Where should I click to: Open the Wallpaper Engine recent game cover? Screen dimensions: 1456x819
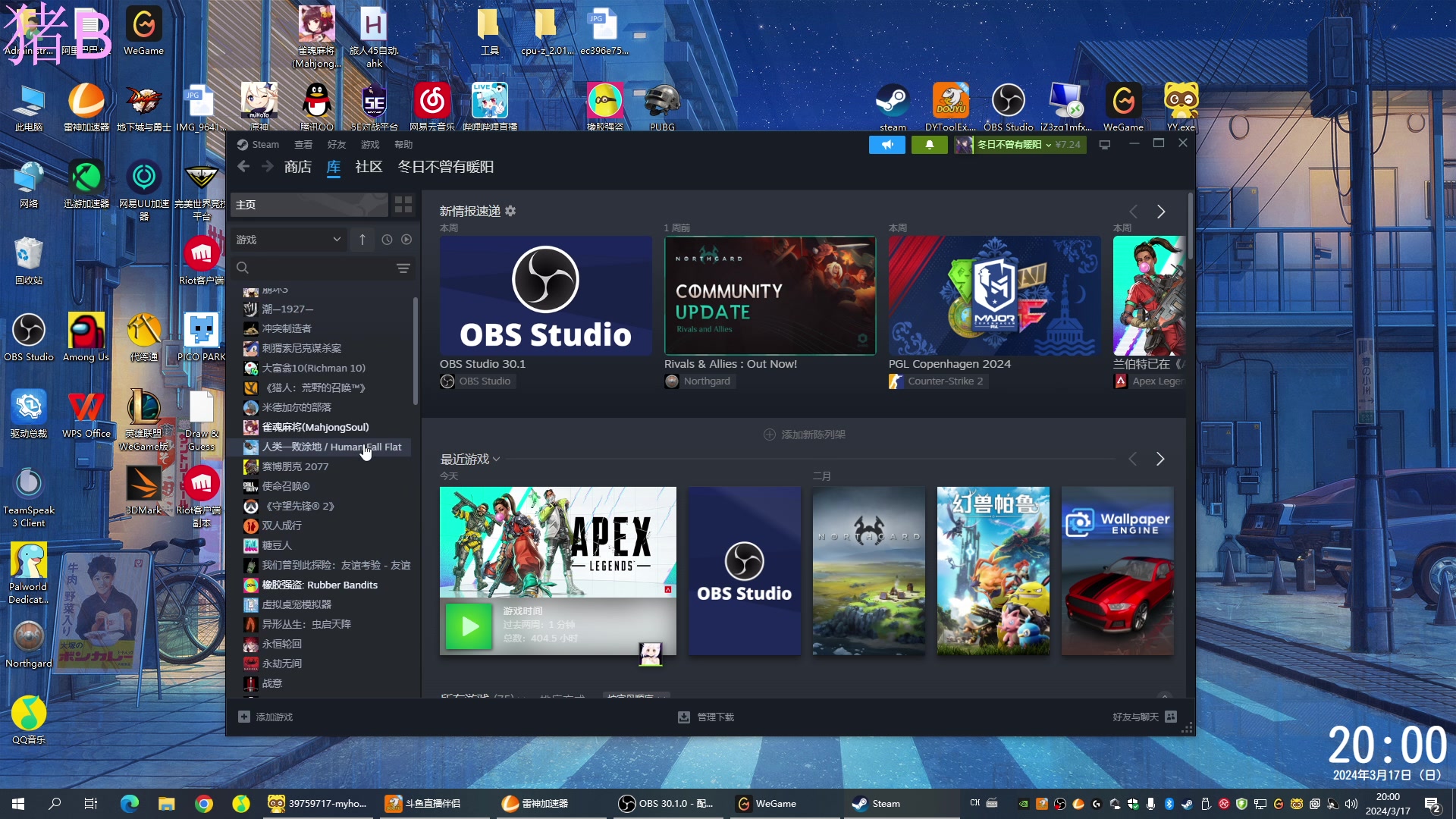[1117, 571]
